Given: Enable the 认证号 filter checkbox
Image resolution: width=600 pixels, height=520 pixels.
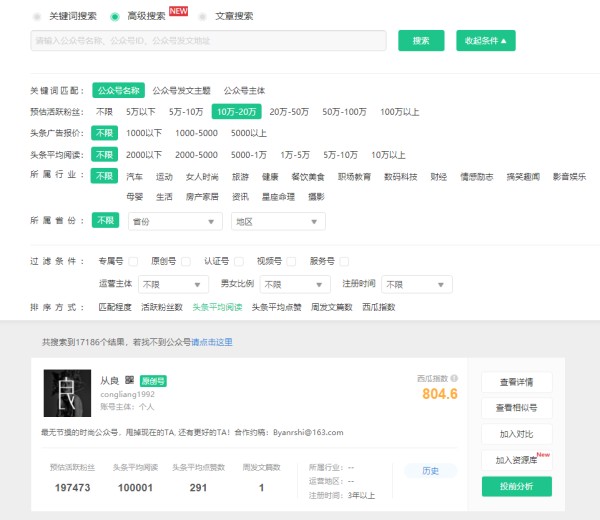Looking at the screenshot, I should 240,261.
